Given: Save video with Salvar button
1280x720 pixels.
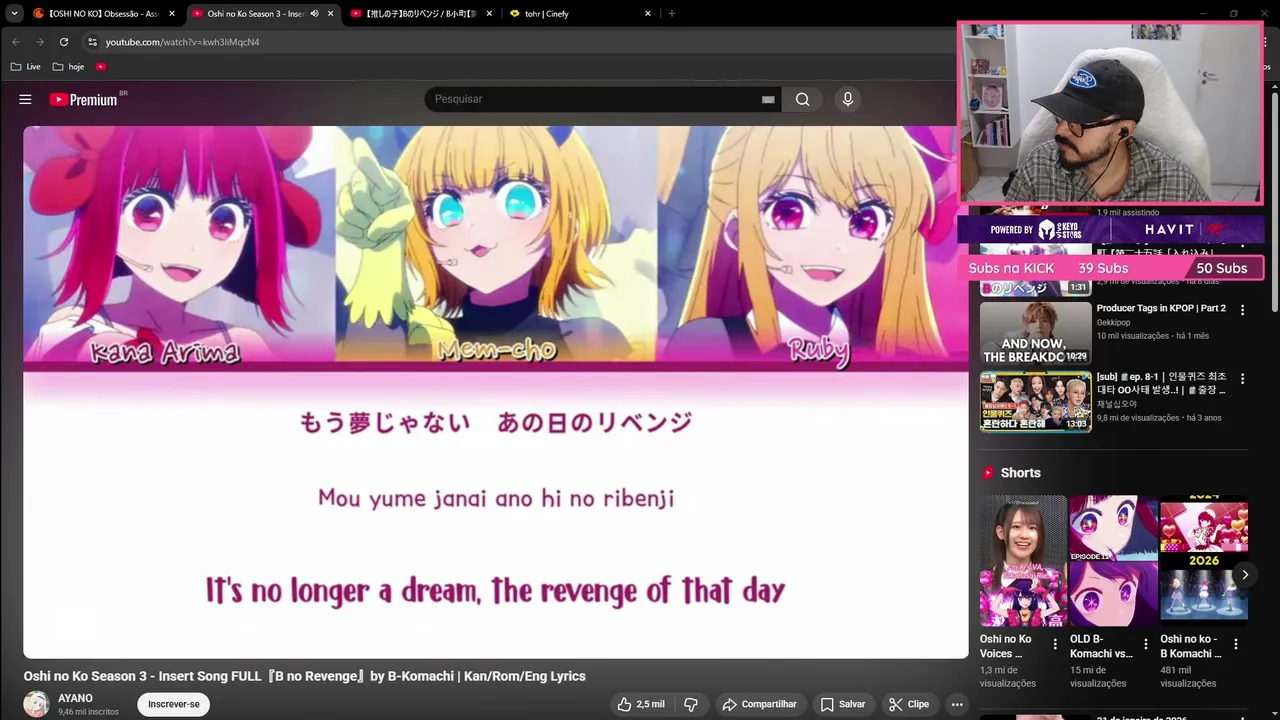Looking at the screenshot, I should coord(843,704).
